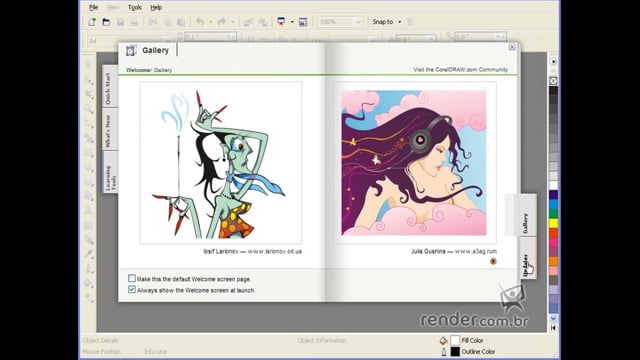Open the www.larionov.od.ua link
The height and width of the screenshot is (360, 640).
pos(275,251)
